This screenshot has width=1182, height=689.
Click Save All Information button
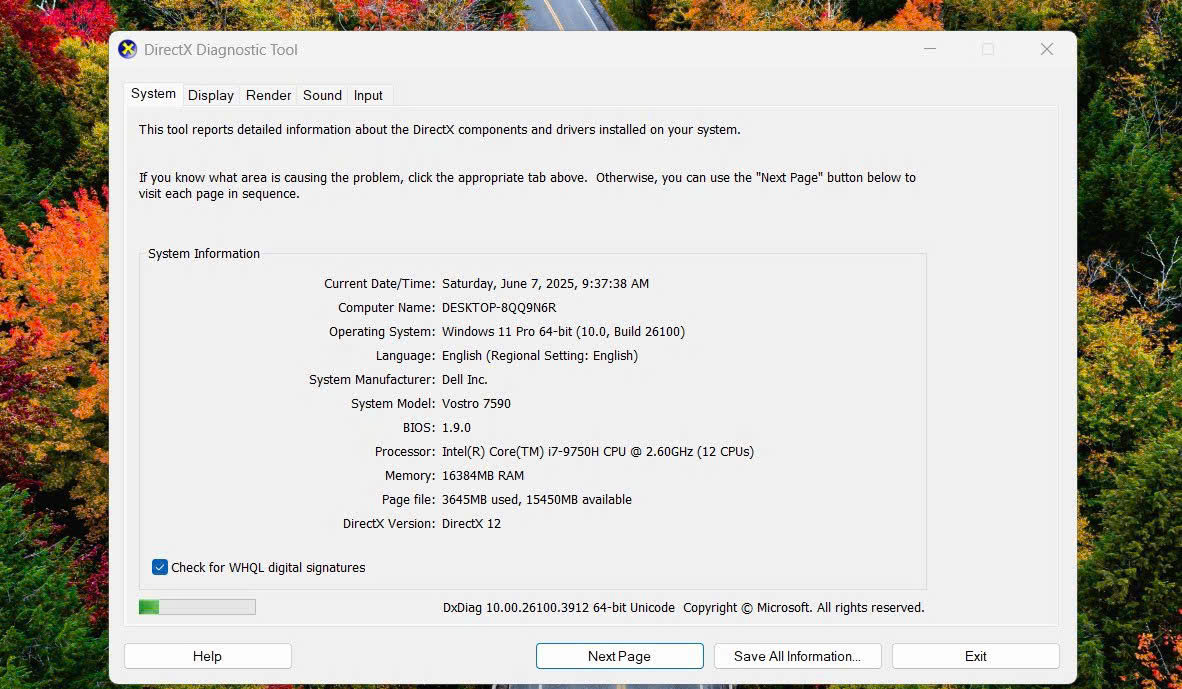coord(798,656)
